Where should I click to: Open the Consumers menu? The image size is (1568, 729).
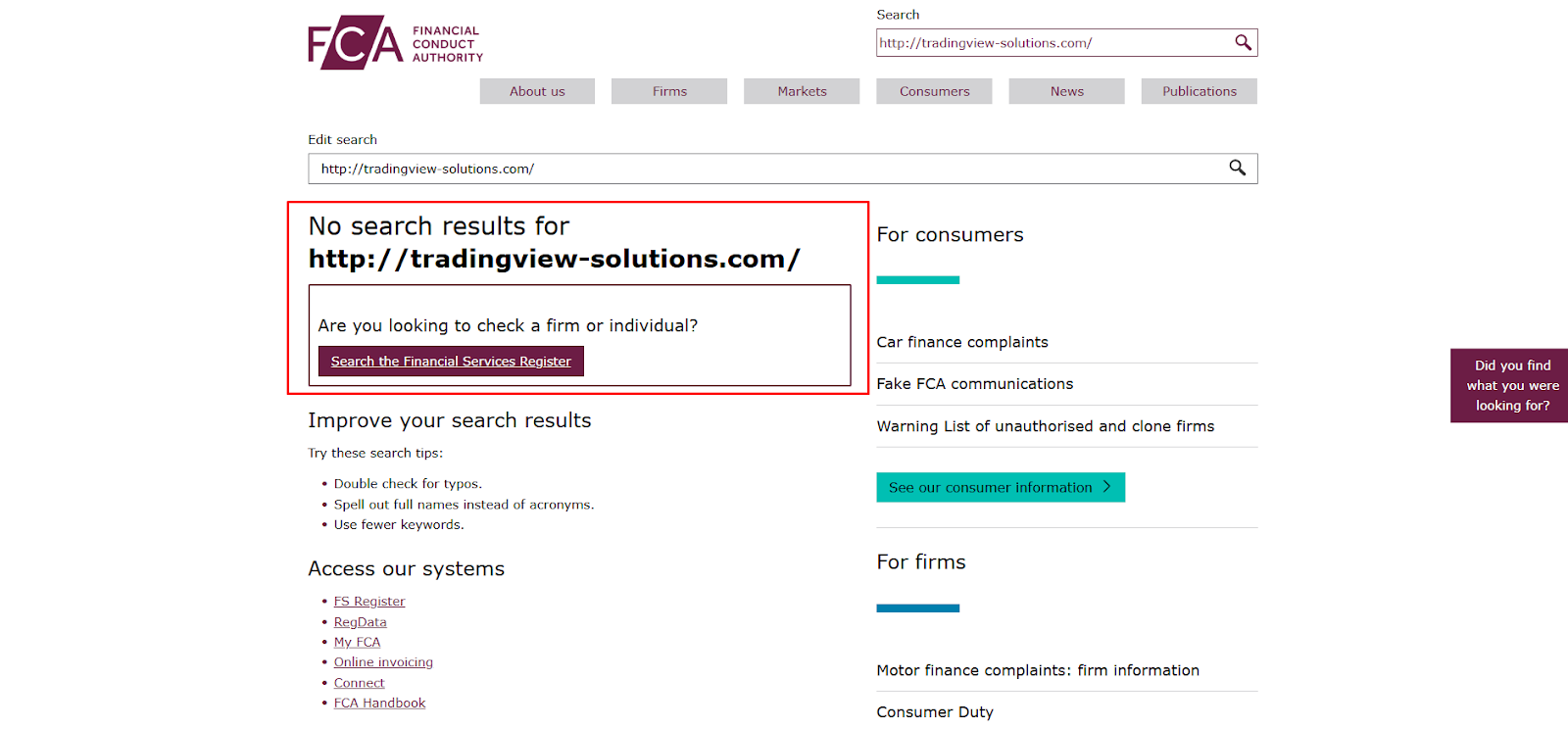(934, 91)
